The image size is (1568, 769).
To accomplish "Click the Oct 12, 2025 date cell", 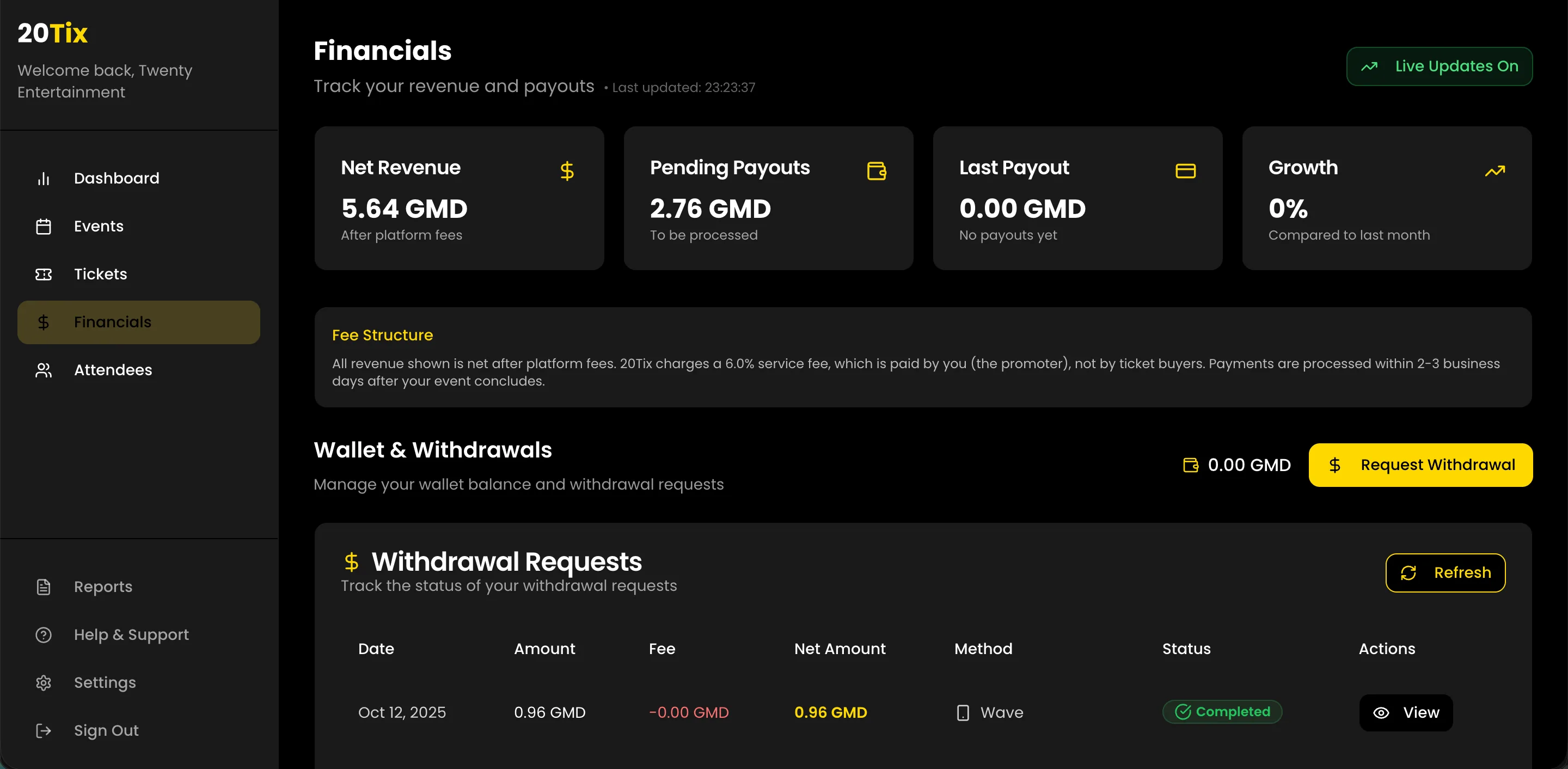I will point(402,713).
